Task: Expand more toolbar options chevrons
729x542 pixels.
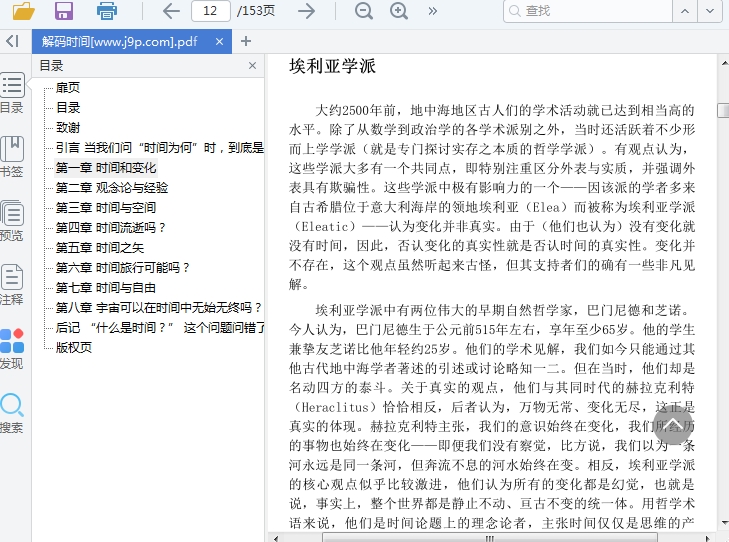Action: pos(433,11)
